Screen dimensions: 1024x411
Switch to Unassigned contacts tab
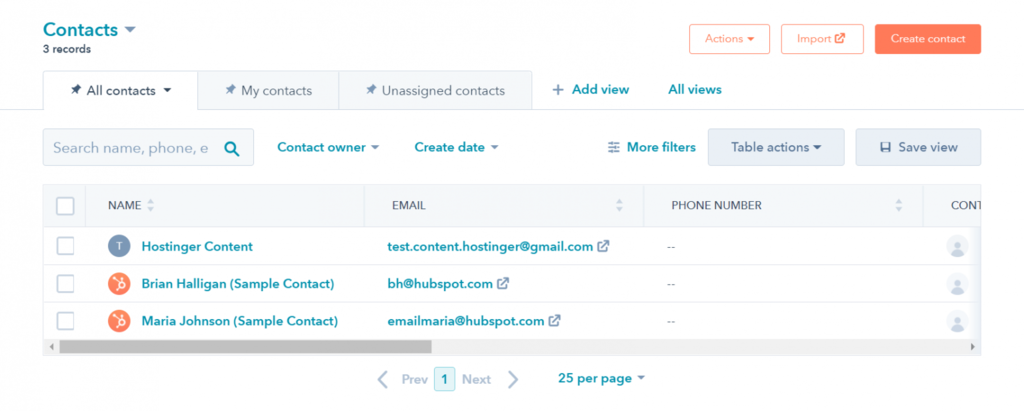pyautogui.click(x=435, y=91)
